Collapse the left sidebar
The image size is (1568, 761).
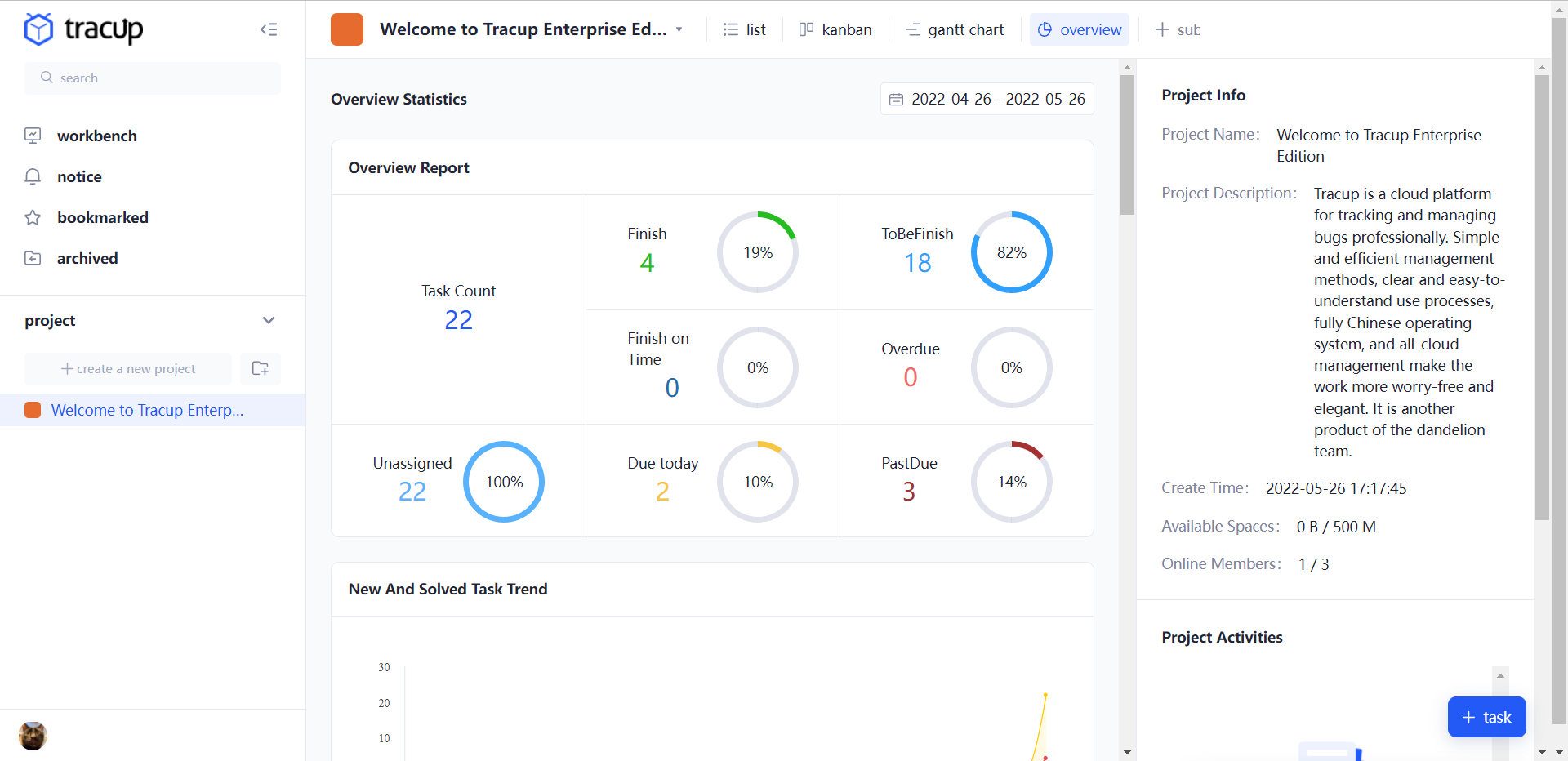[x=269, y=29]
